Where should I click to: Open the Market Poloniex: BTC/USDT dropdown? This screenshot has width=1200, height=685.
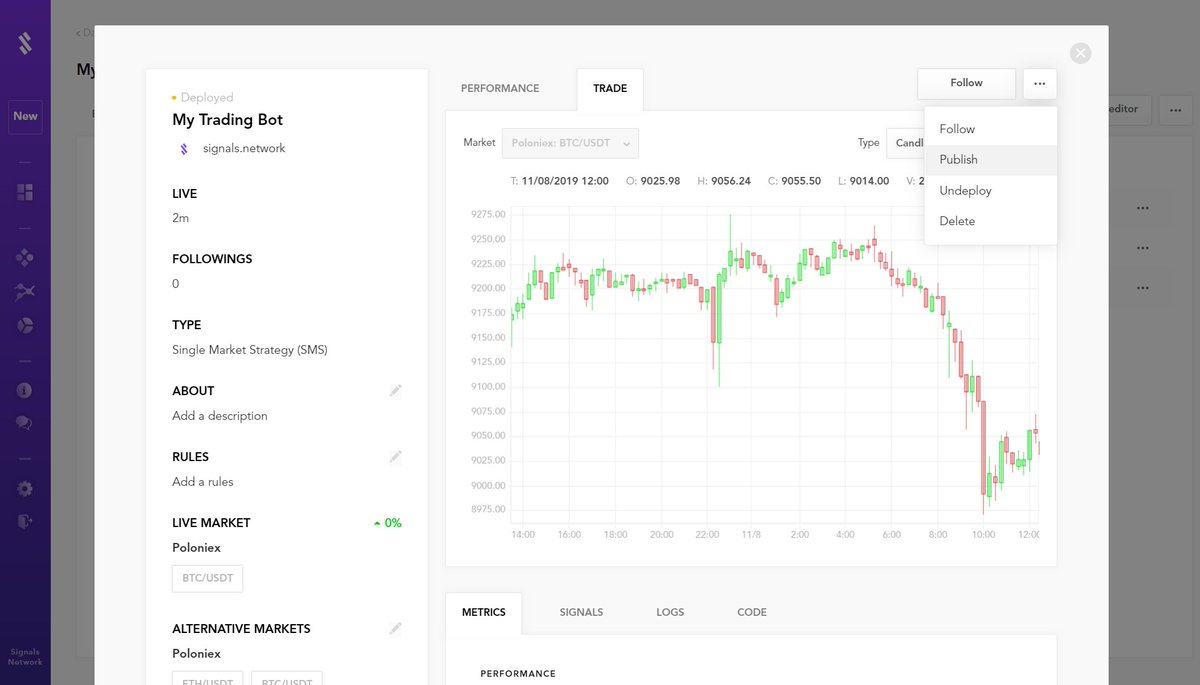click(x=570, y=143)
